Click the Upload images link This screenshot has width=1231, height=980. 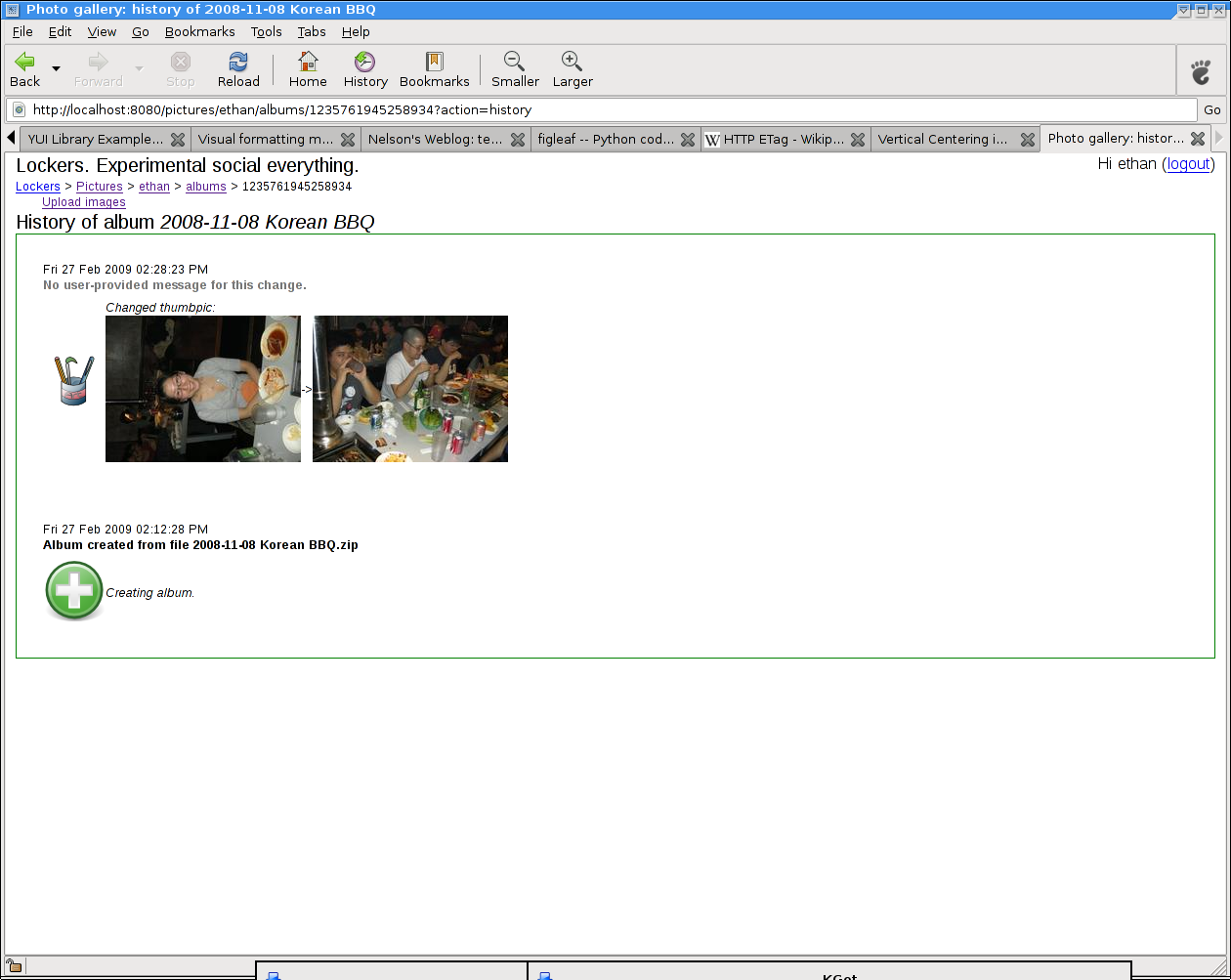[x=84, y=202]
